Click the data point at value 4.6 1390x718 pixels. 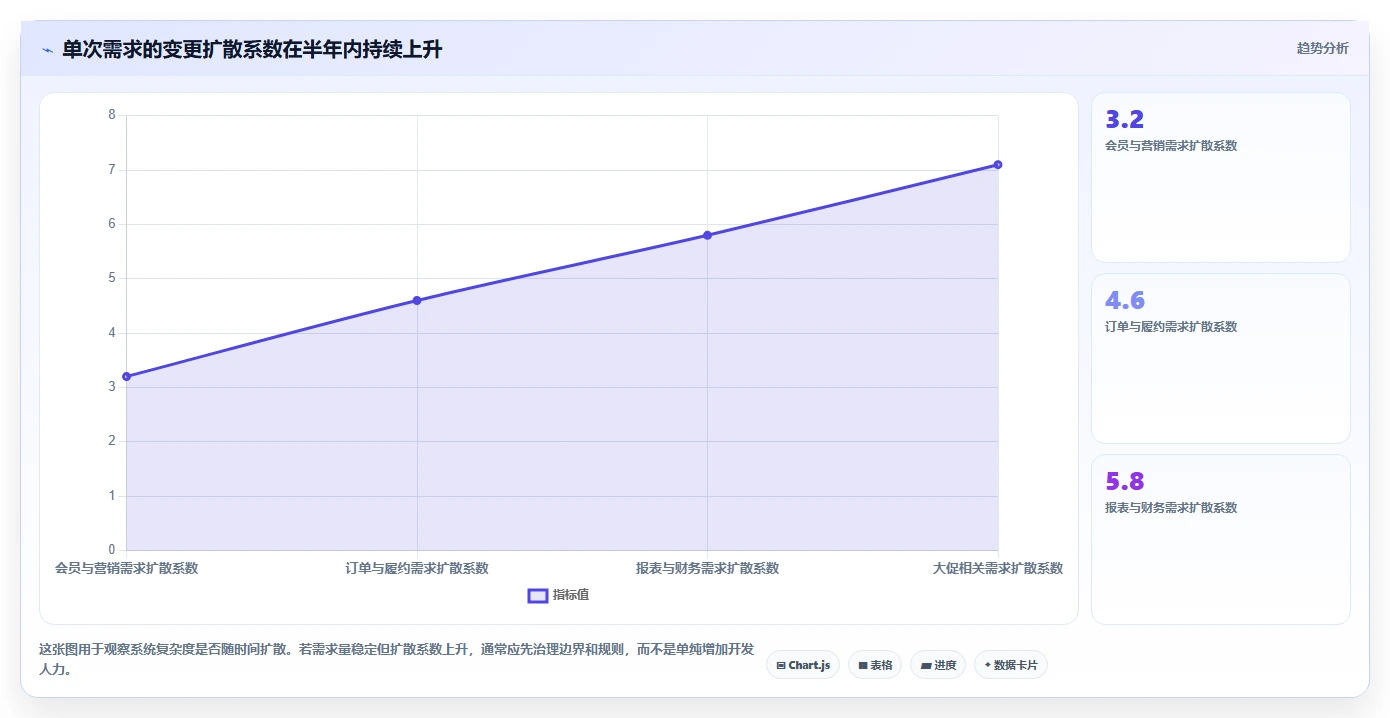pyautogui.click(x=417, y=300)
